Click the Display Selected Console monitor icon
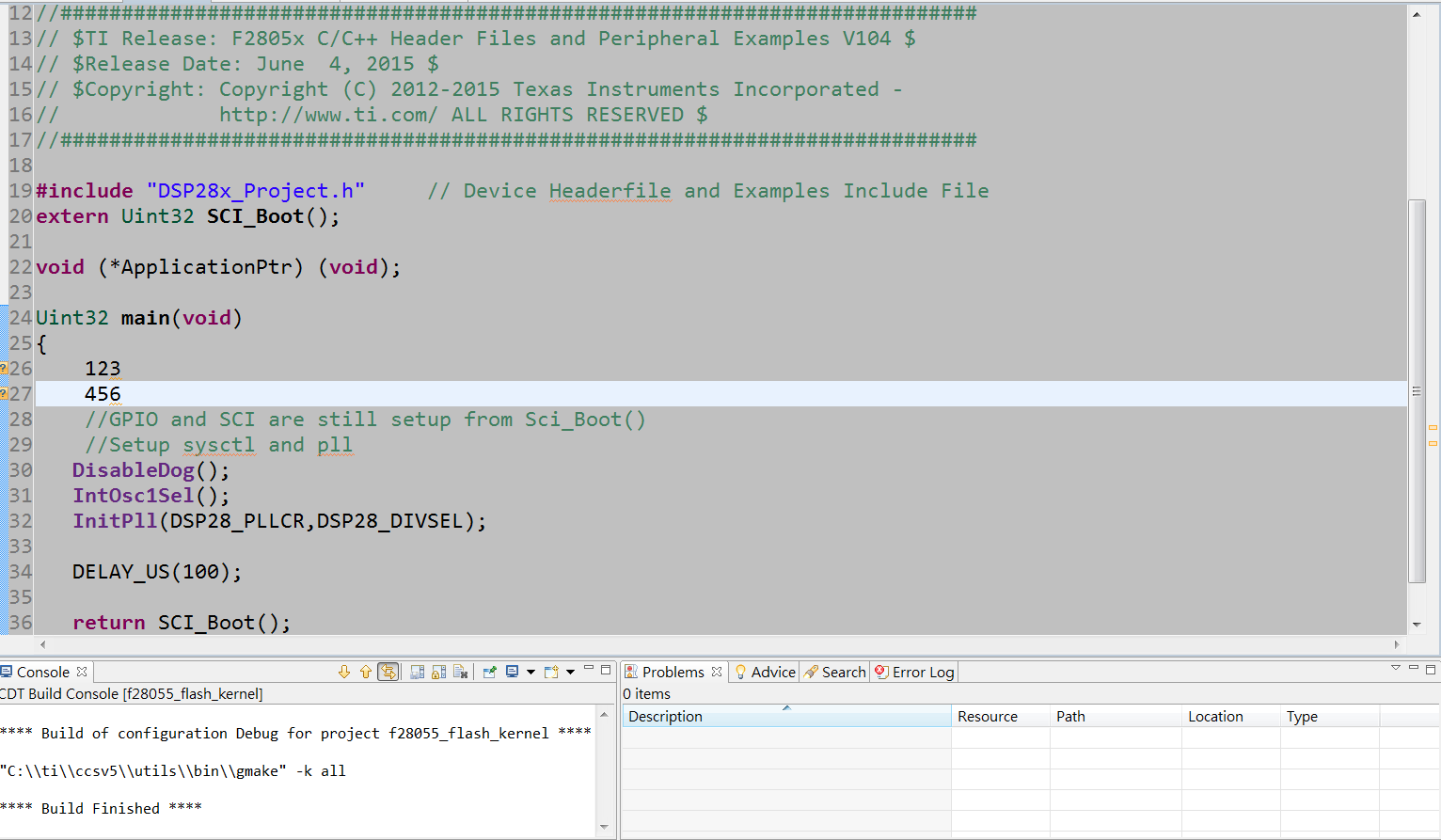The image size is (1441, 840). [513, 672]
